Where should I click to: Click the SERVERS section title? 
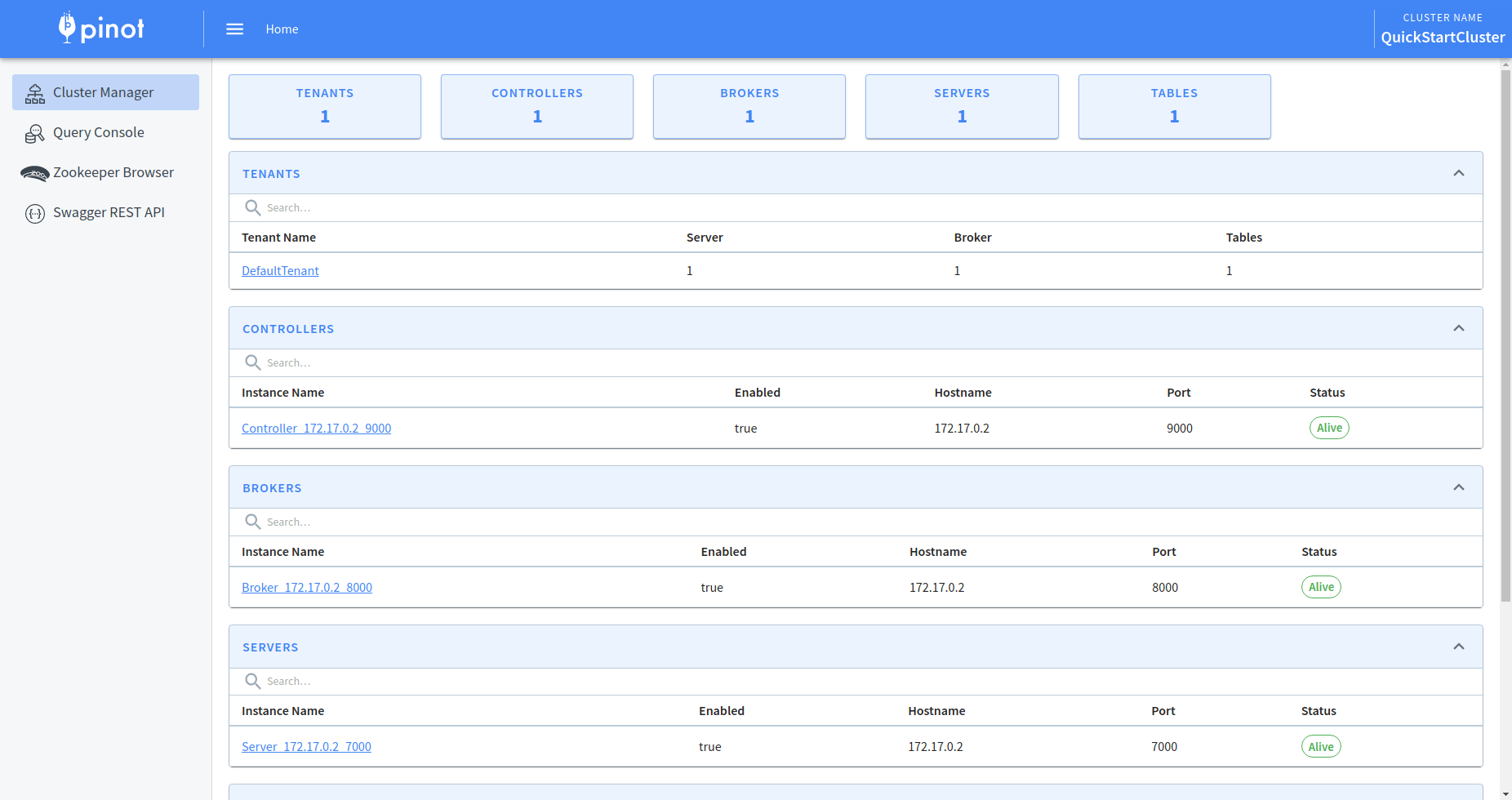tap(270, 647)
